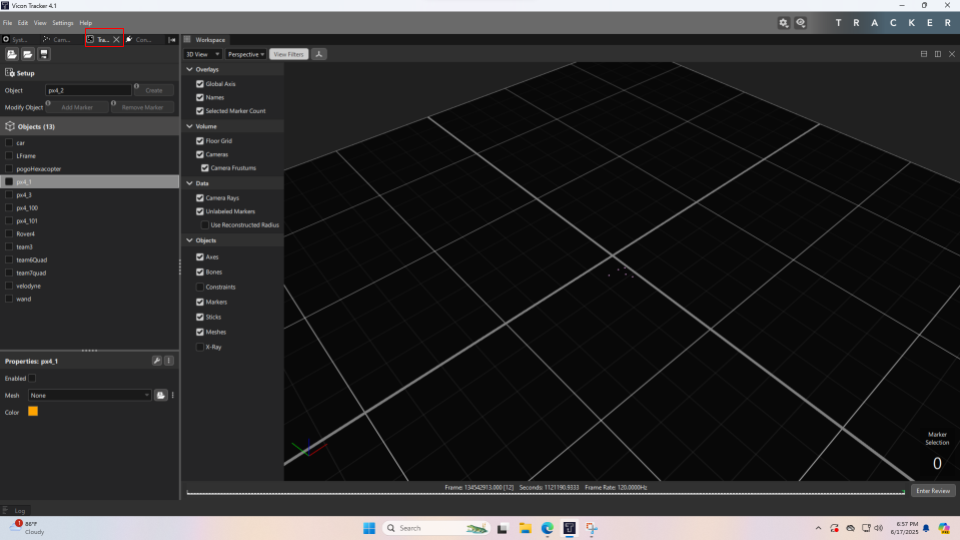Uncheck Camera Rays

point(200,198)
